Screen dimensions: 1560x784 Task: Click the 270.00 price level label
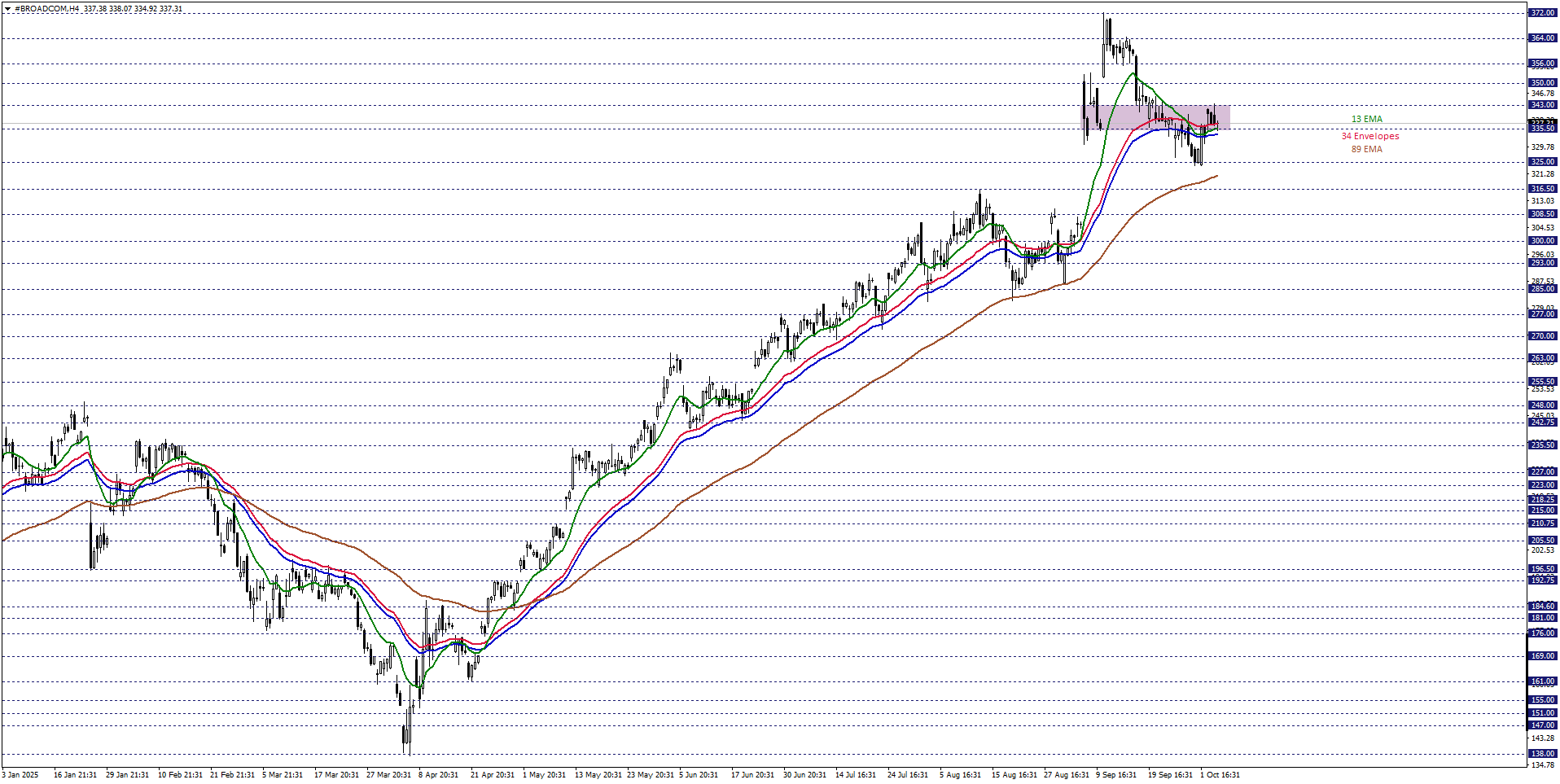[1542, 335]
